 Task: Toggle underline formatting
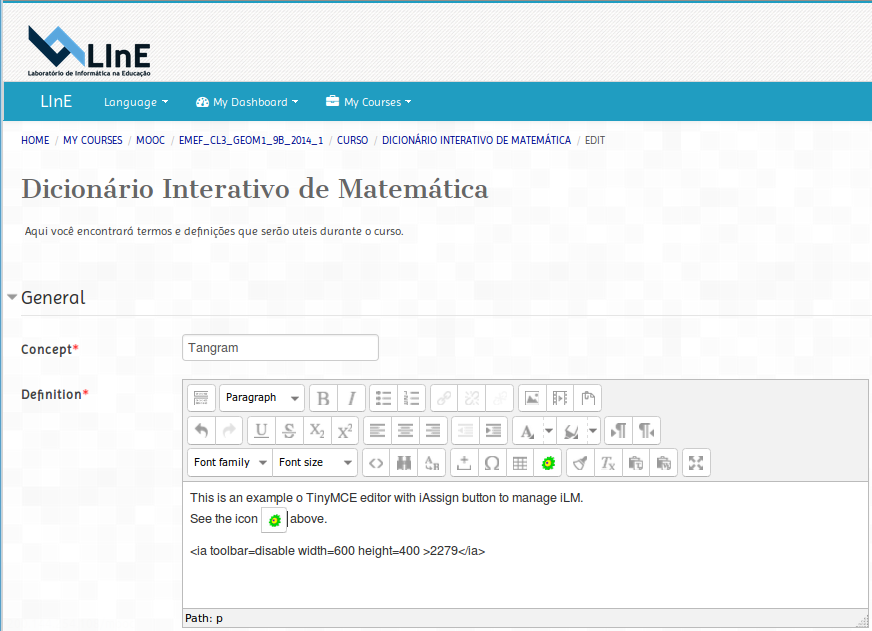pos(261,430)
